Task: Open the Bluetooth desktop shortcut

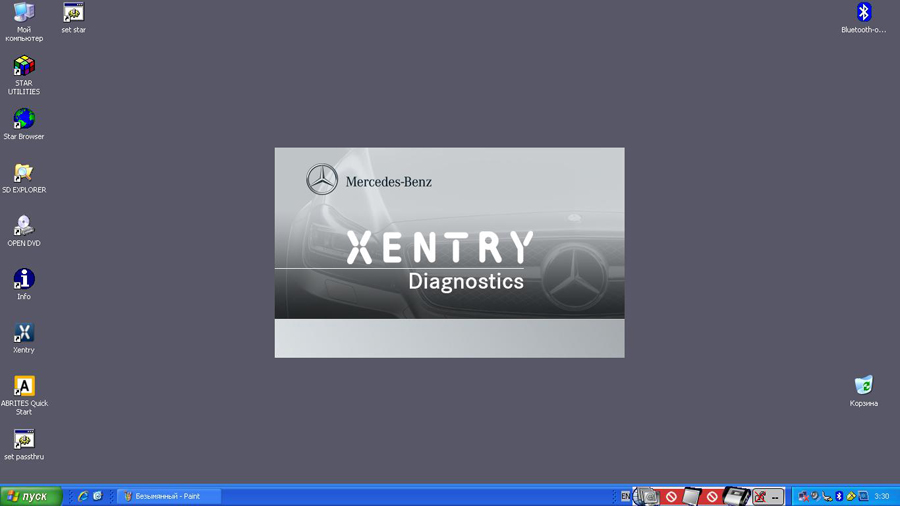Action: 863,18
